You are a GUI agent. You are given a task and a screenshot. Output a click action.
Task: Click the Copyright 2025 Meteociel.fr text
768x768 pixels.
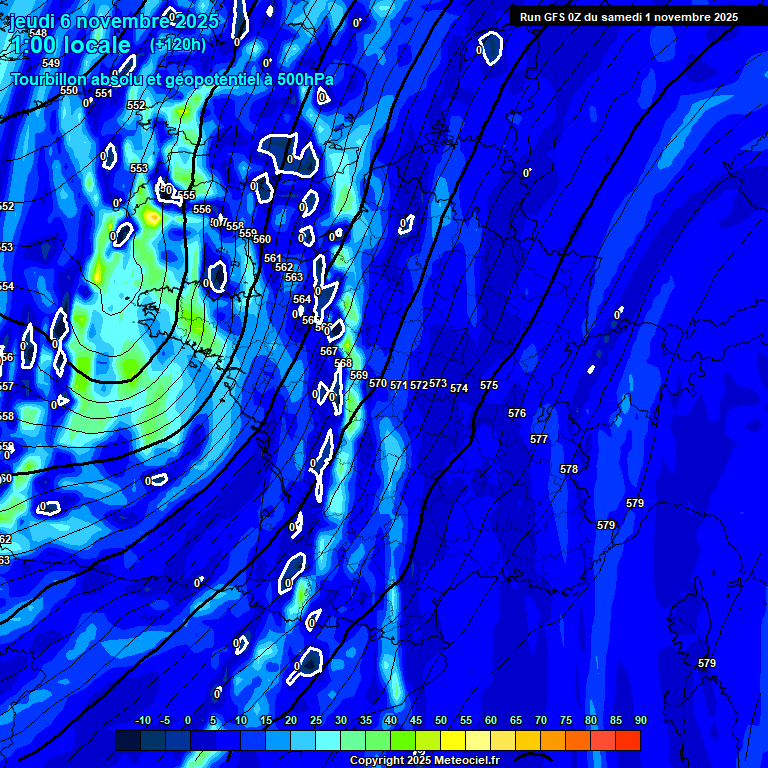coord(424,761)
